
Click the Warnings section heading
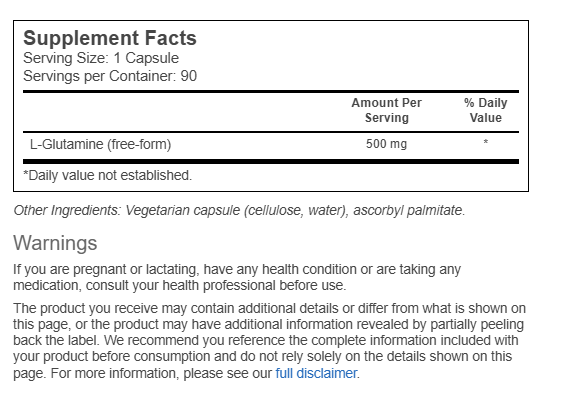tap(55, 243)
